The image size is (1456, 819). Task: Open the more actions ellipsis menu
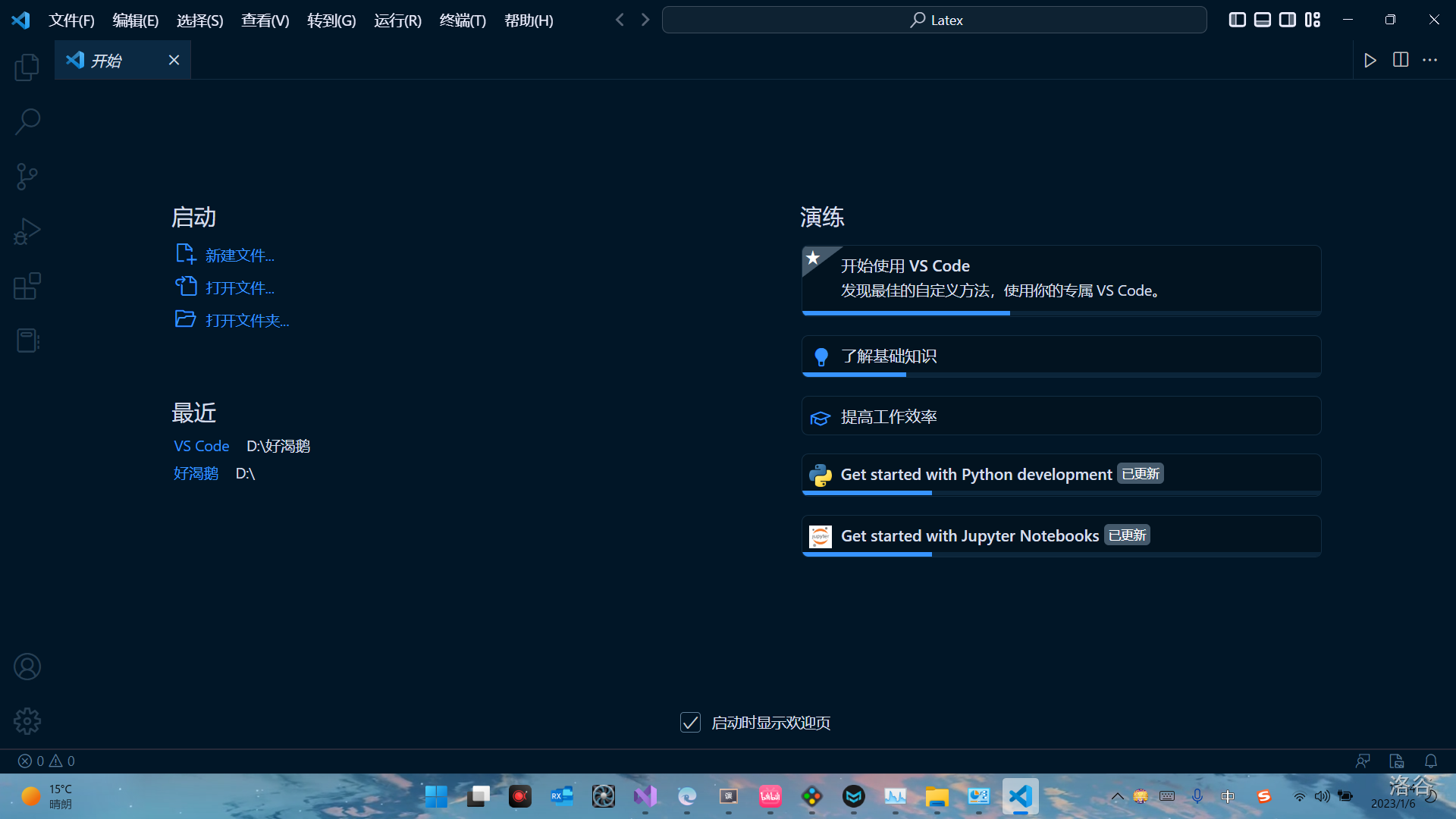1429,60
